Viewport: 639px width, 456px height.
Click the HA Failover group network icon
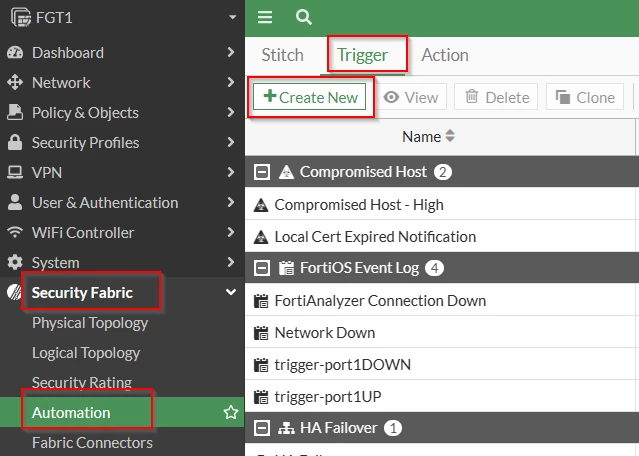286,428
